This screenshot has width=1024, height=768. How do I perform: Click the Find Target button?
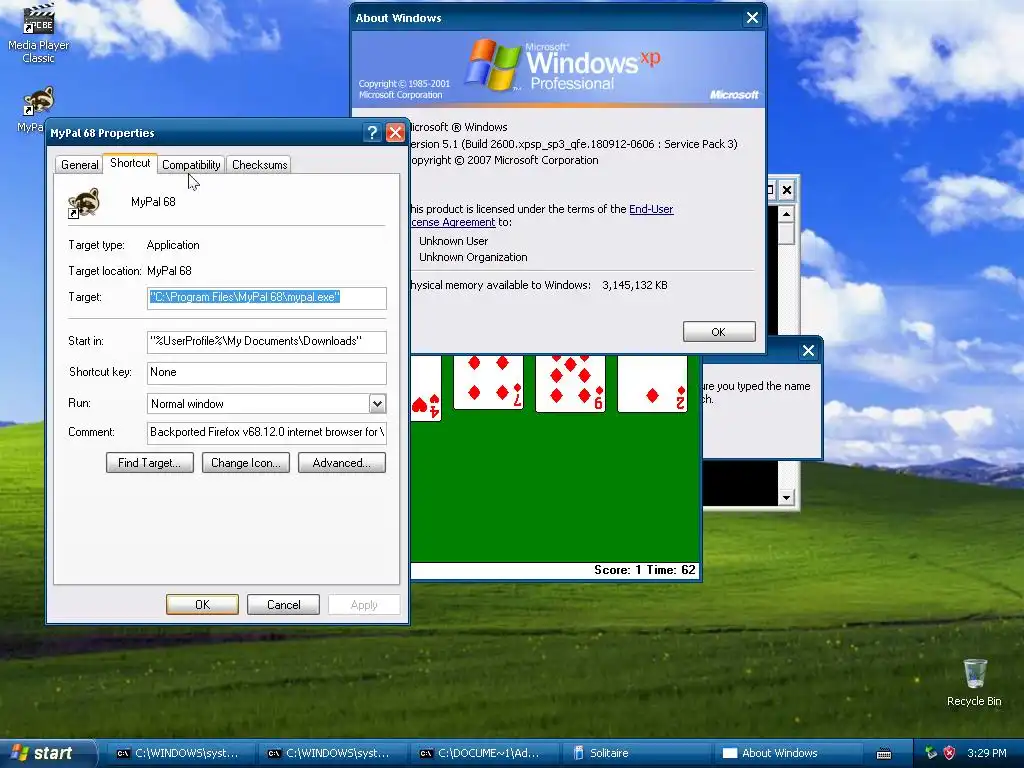pyautogui.click(x=150, y=463)
